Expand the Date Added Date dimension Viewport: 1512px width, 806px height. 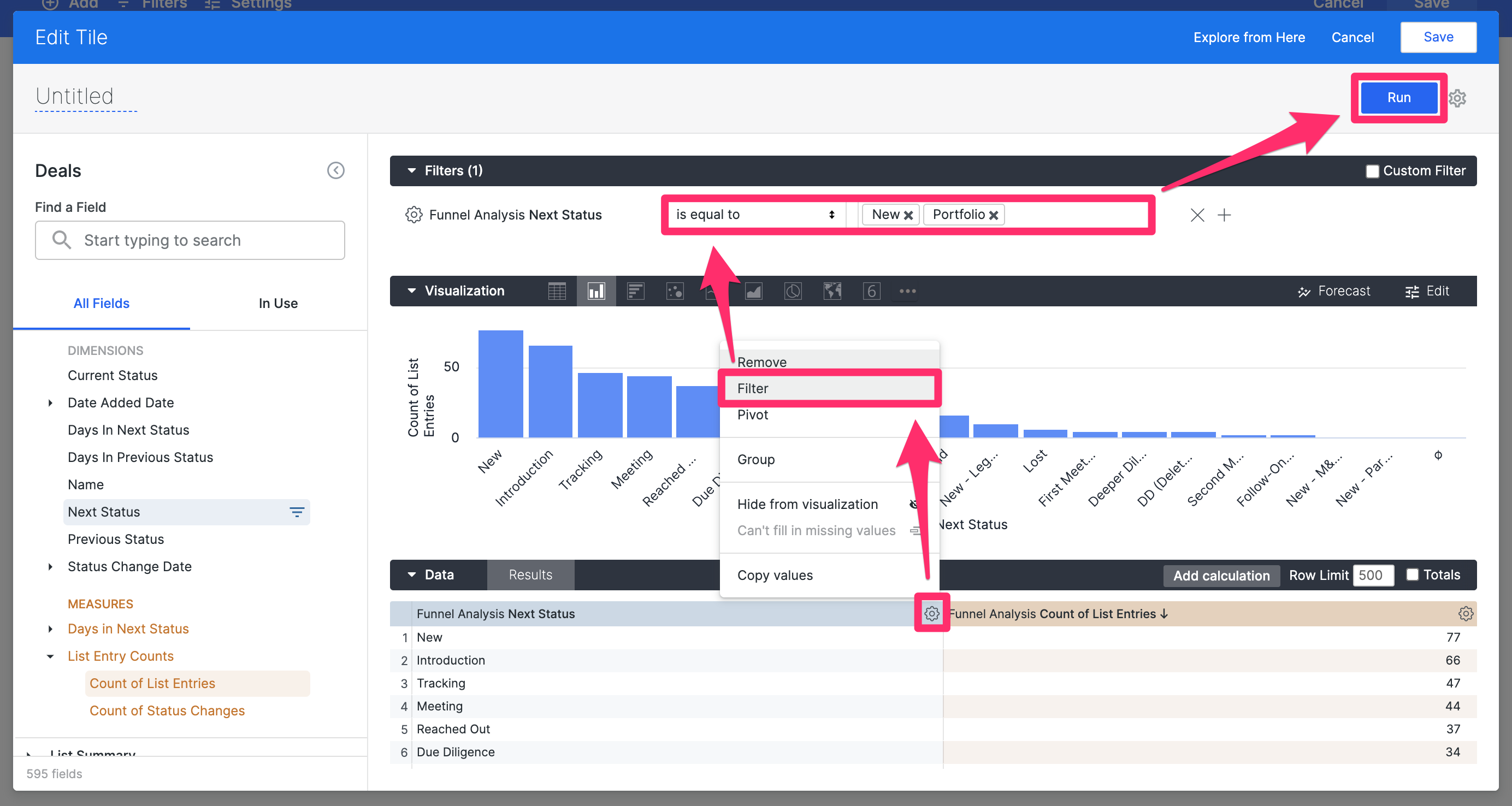[50, 402]
